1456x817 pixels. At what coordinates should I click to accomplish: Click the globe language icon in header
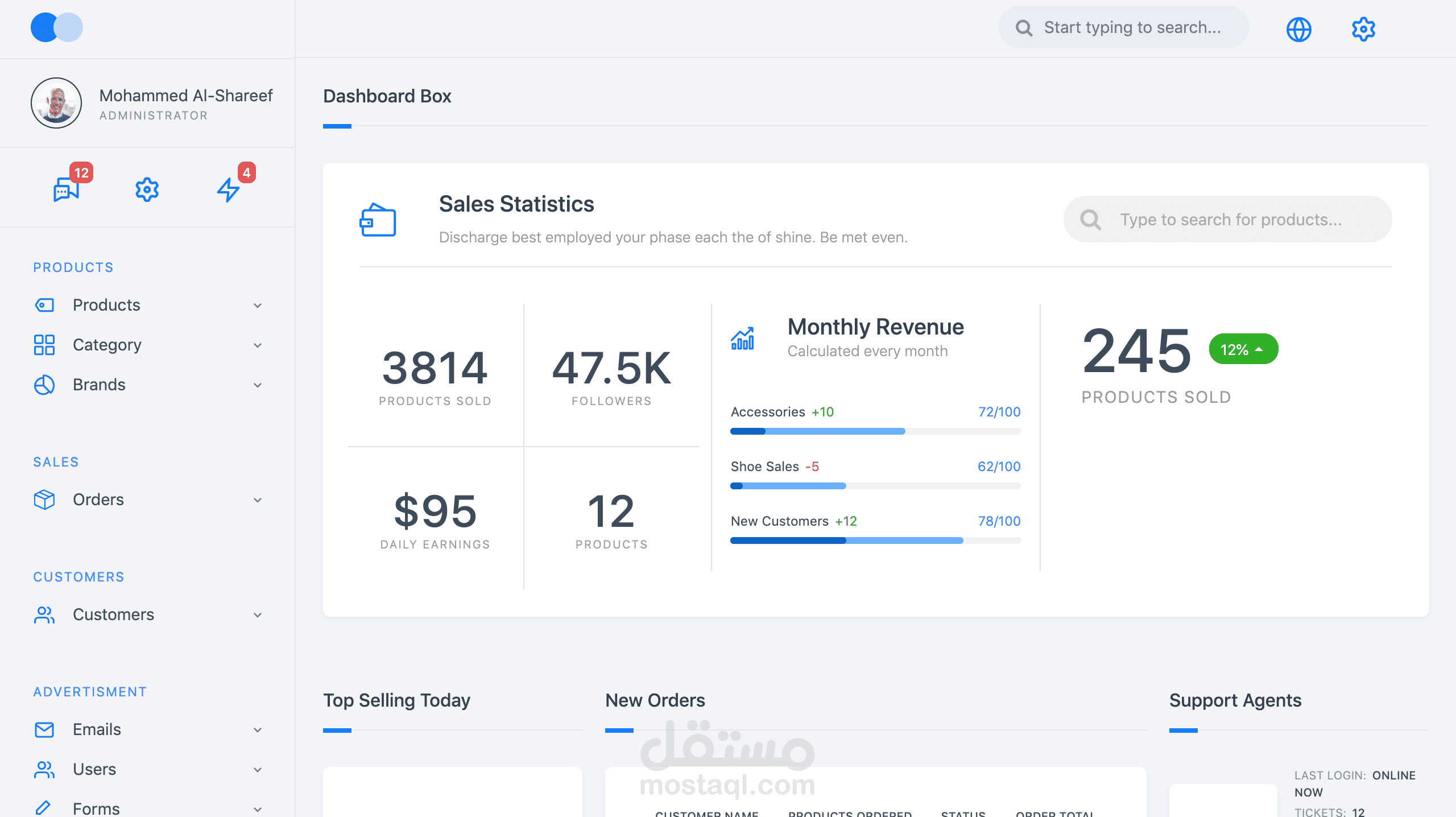1298,29
